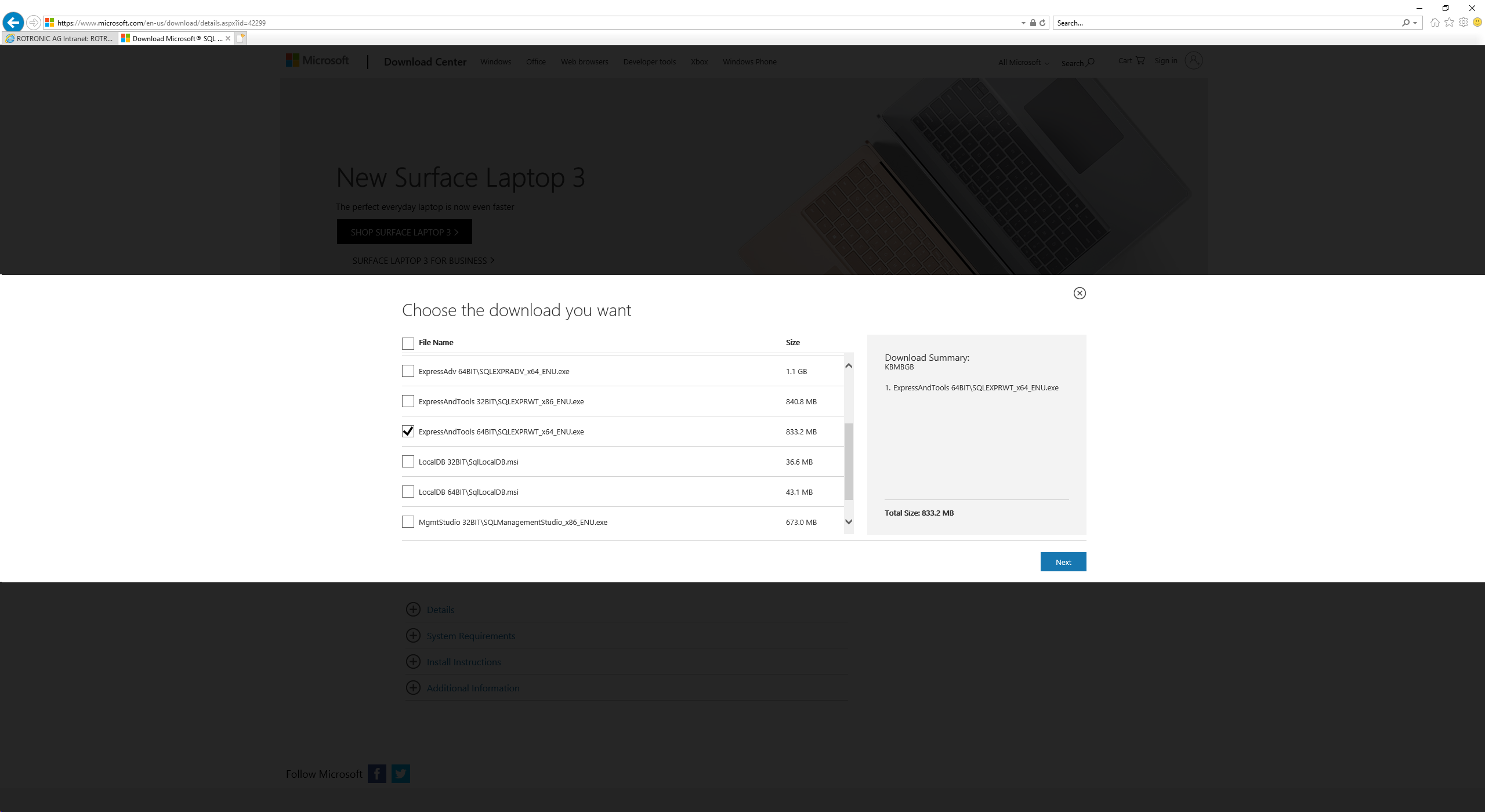Open the Web browsers navigation item

584,61
